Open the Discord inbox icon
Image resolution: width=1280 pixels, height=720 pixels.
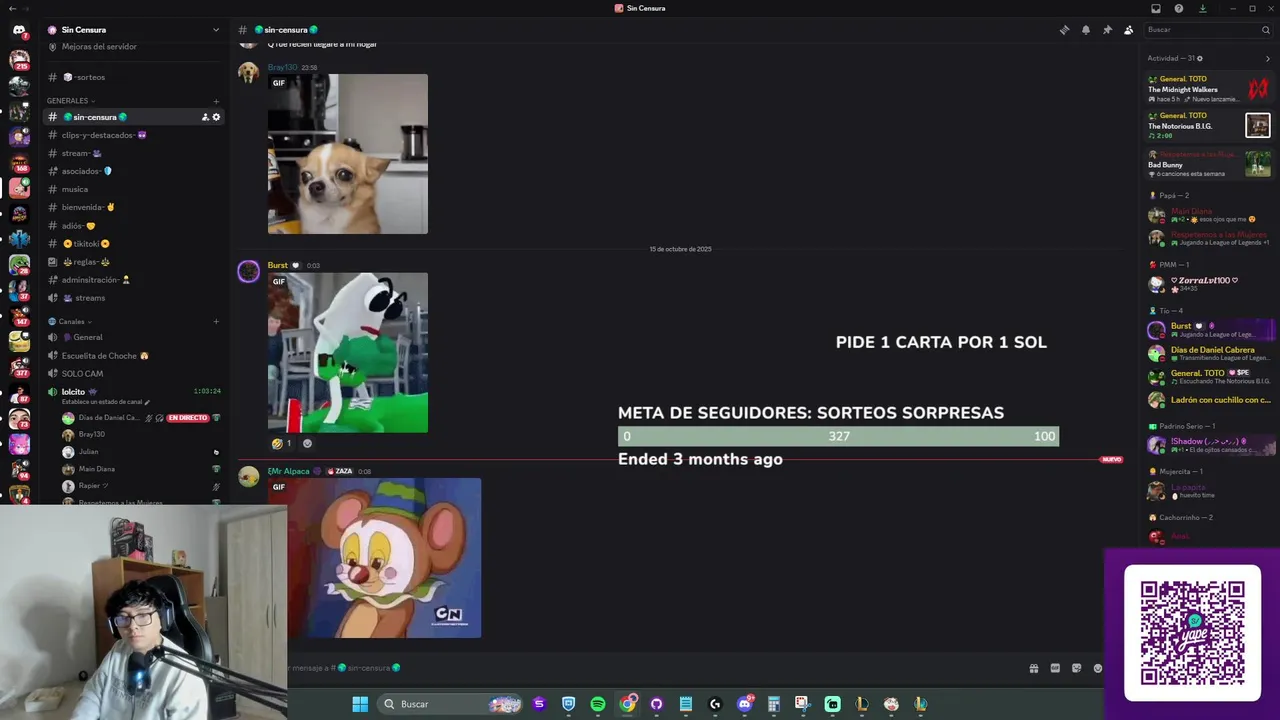(1156, 8)
